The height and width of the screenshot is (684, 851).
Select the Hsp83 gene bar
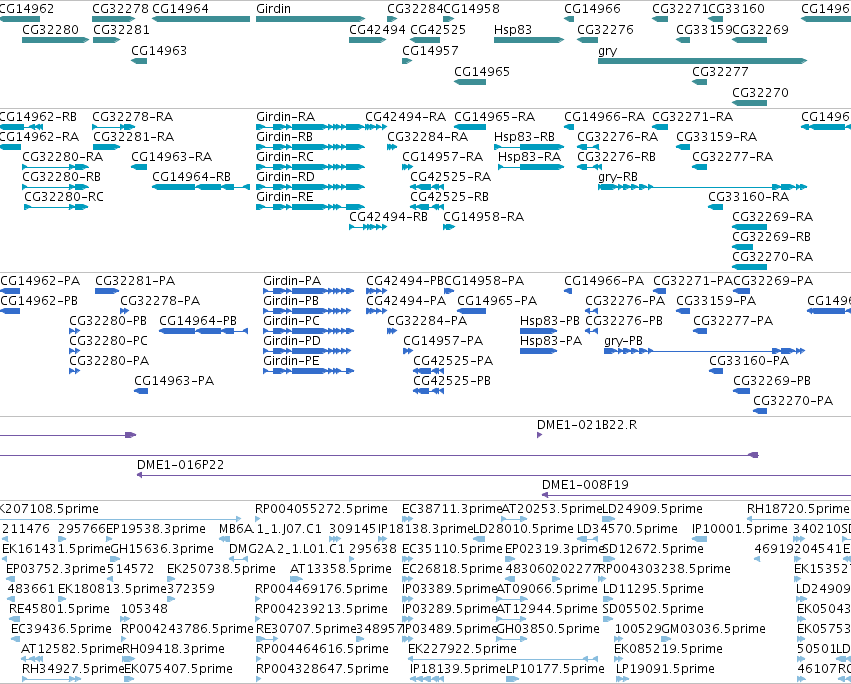[x=529, y=40]
